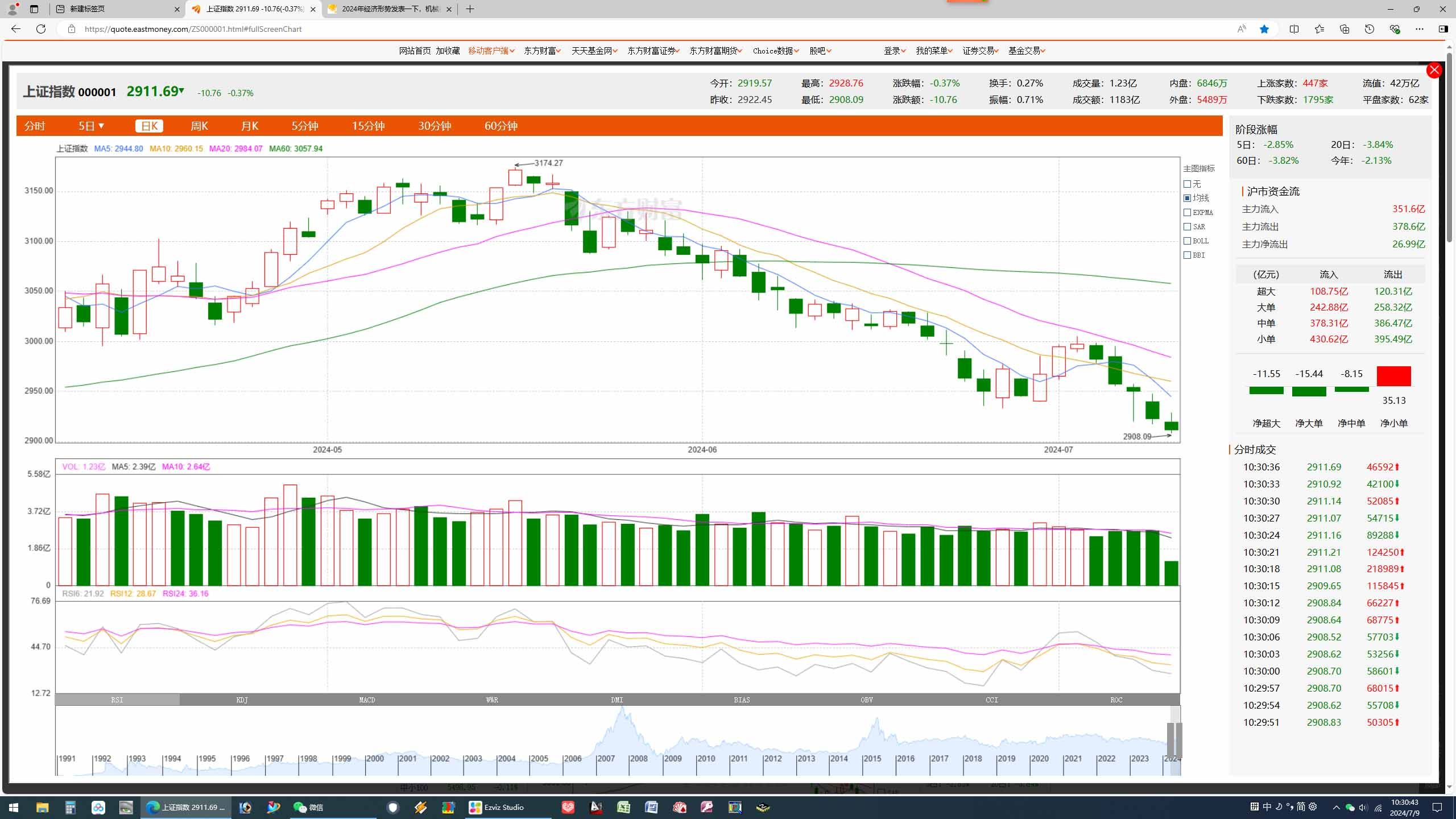Click the read aloud icon in address bar

(x=1241, y=29)
